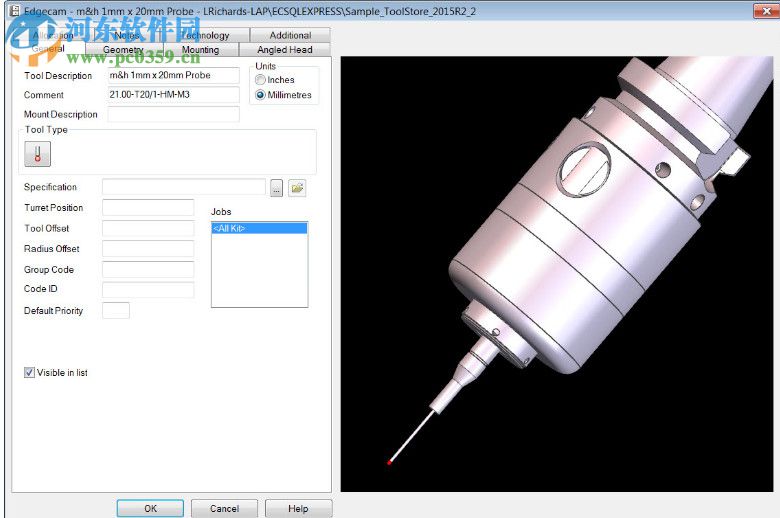Click the Code ID field
The width and height of the screenshot is (780, 518).
pos(148,290)
